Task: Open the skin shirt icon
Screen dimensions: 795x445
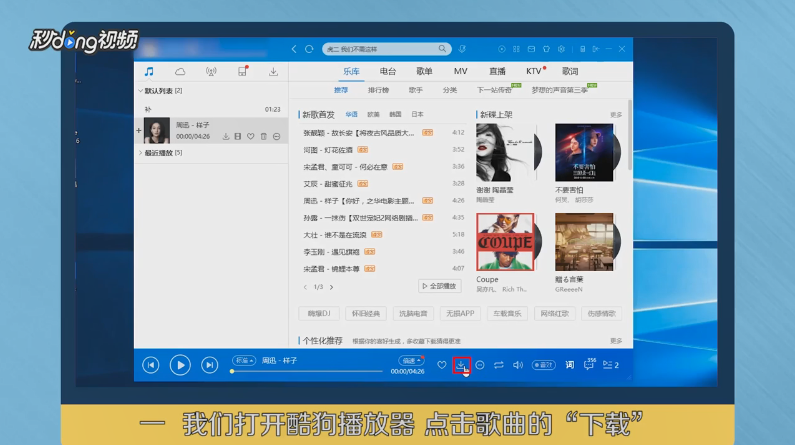Action: click(546, 49)
